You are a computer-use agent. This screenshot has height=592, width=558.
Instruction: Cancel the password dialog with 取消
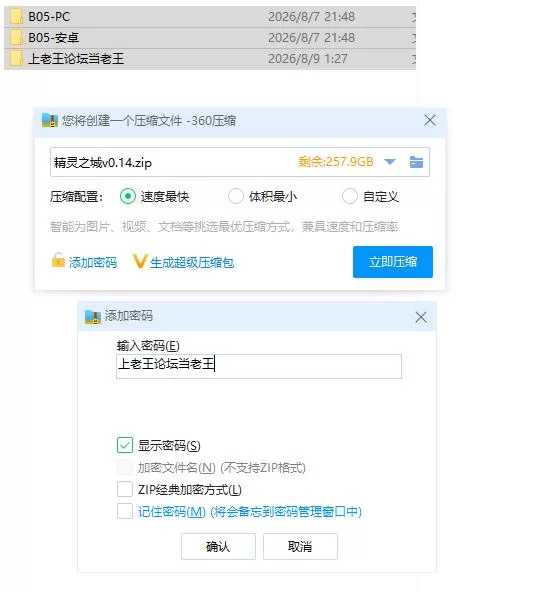pyautogui.click(x=300, y=546)
